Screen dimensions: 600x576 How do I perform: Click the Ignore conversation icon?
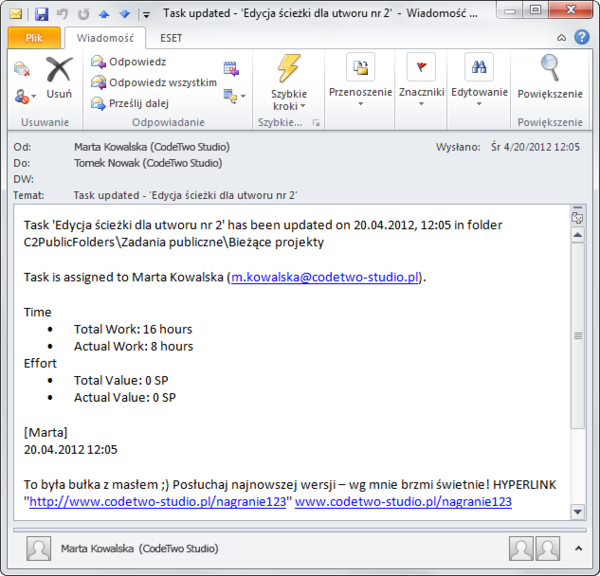pos(22,69)
